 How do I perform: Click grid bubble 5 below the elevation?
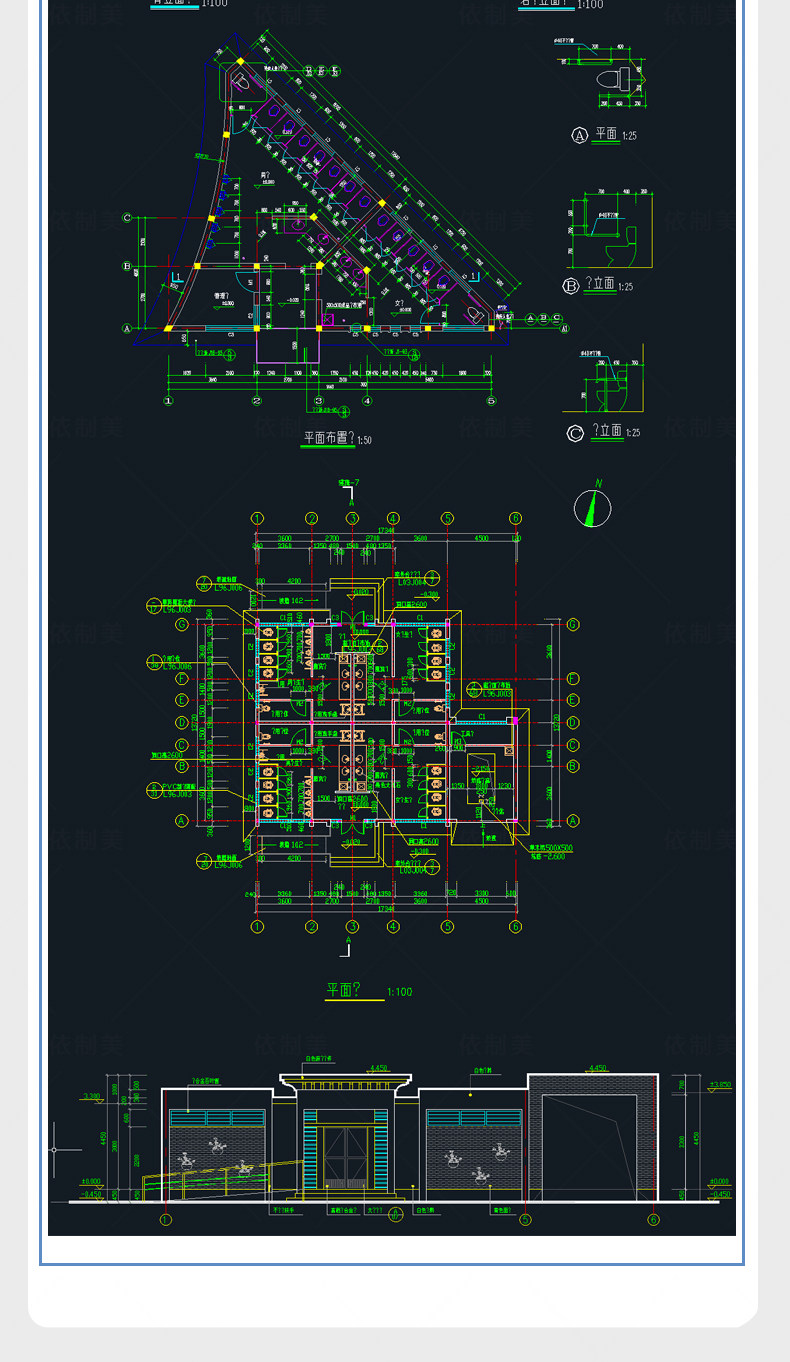click(x=525, y=1219)
